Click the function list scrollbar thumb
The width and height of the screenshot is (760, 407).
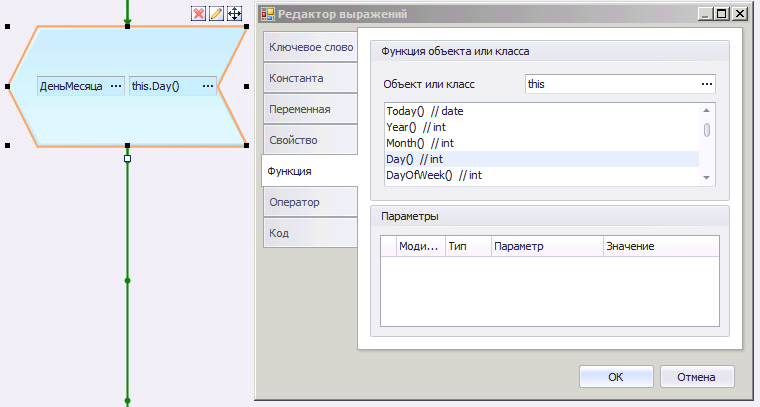pos(707,130)
